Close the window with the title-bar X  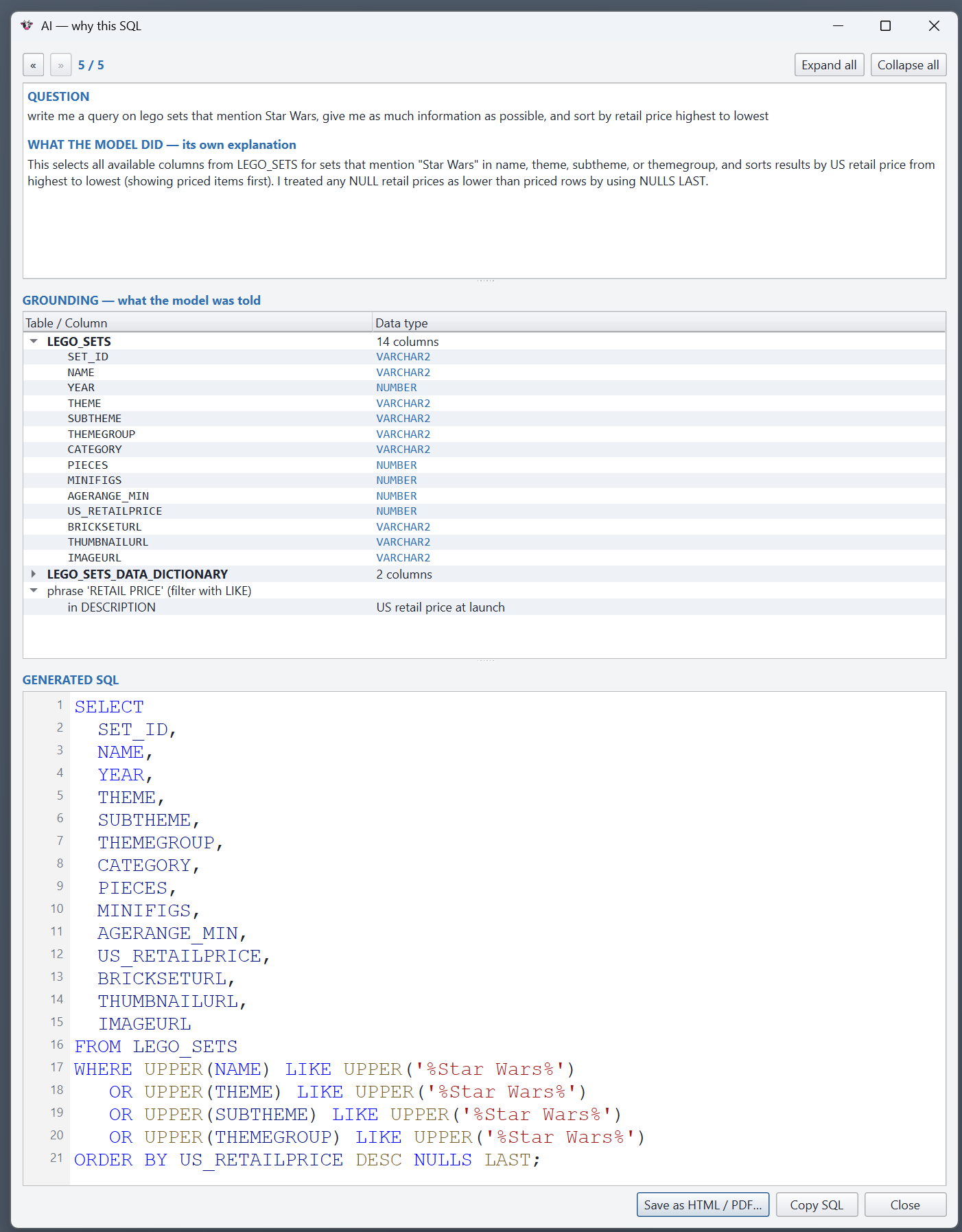934,25
